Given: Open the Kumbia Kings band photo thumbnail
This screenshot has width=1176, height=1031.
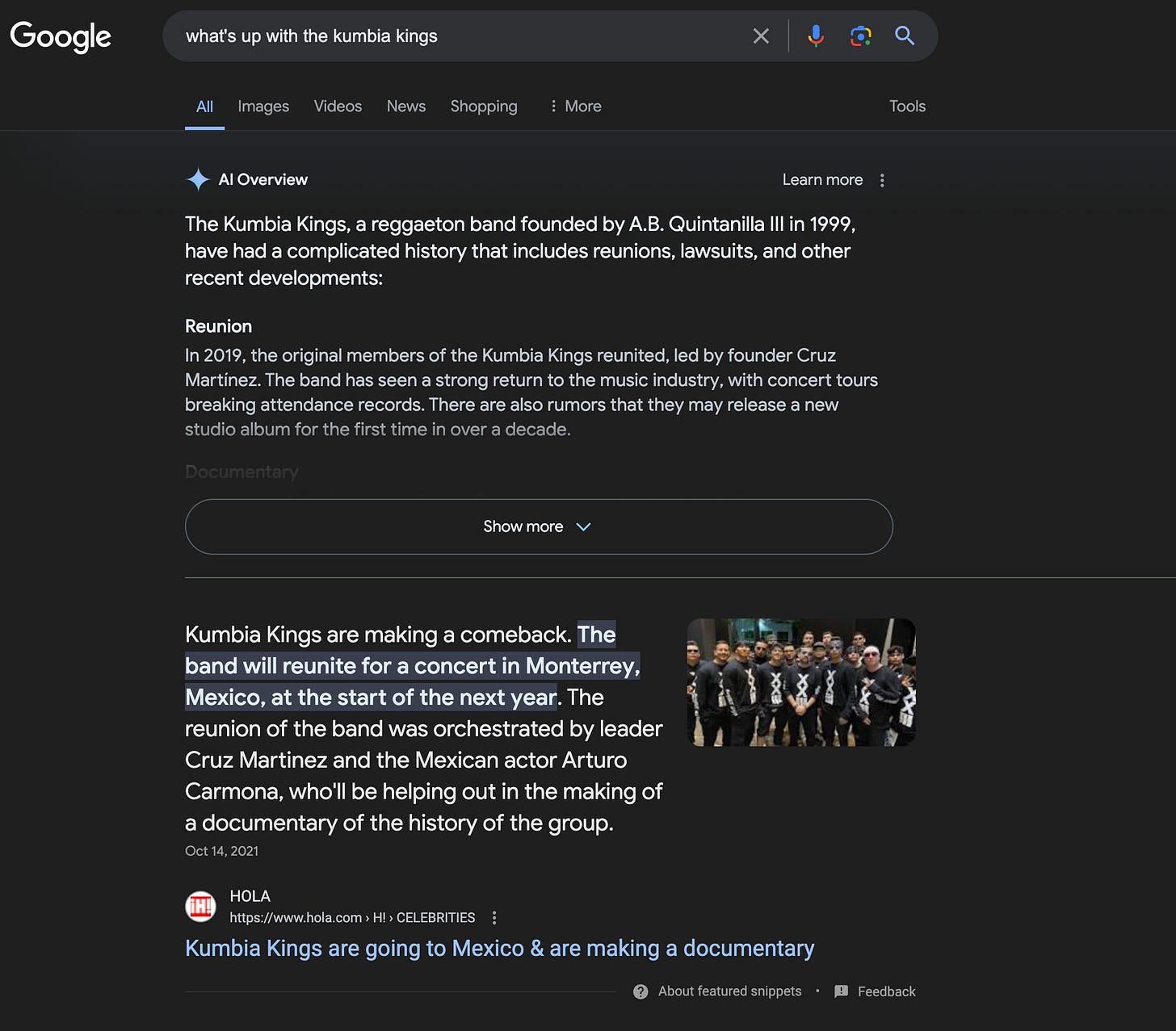Looking at the screenshot, I should click(x=801, y=682).
